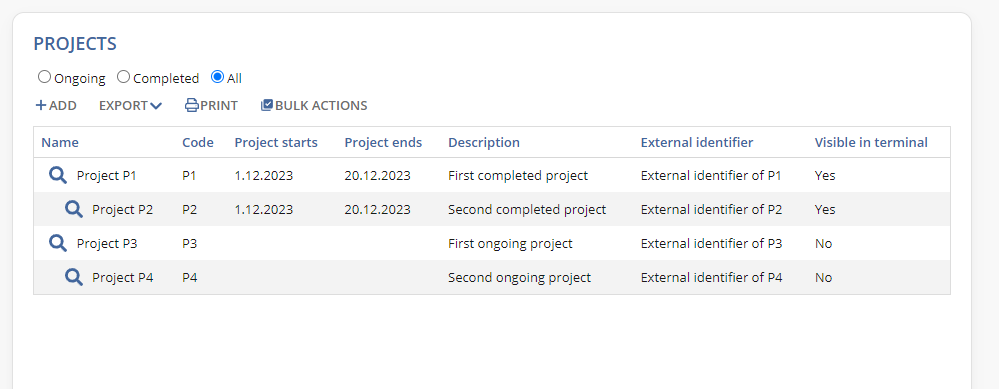
Task: Click the printer icon beside PRINT
Action: (x=192, y=106)
